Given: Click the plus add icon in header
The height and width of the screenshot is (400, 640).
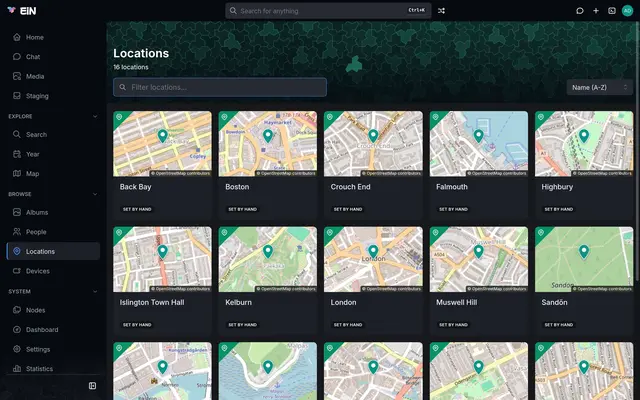Looking at the screenshot, I should click(596, 11).
